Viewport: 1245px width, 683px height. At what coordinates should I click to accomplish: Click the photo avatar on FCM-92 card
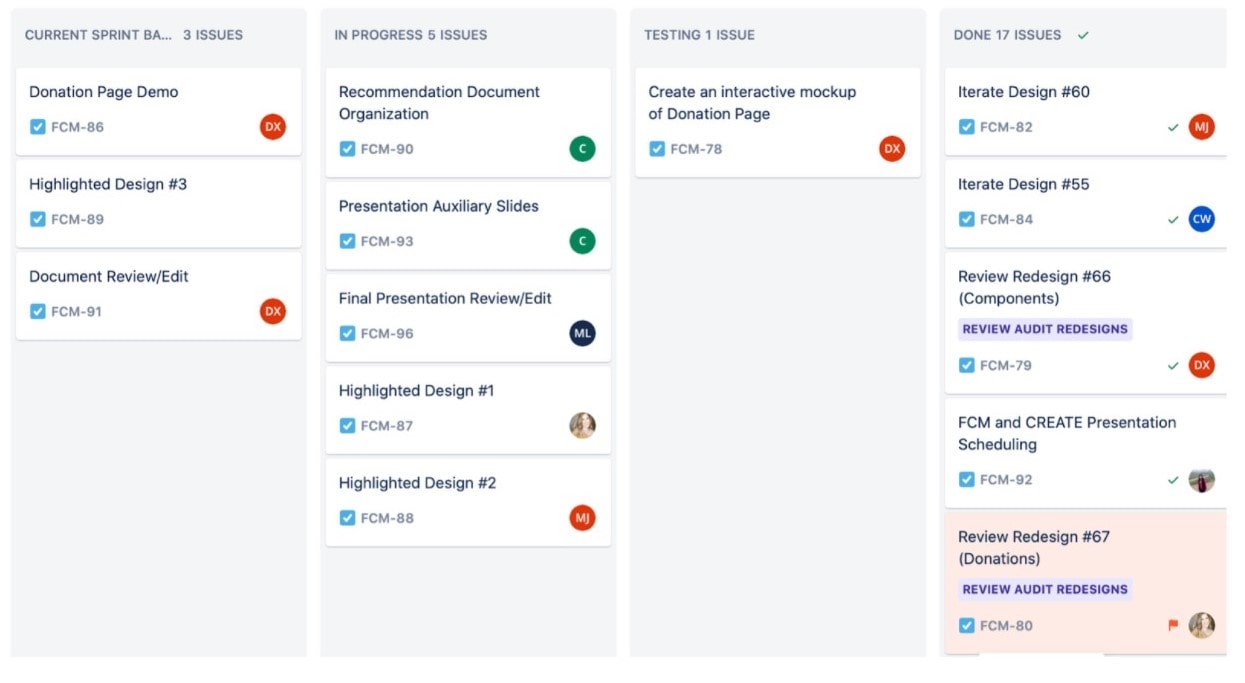tap(1201, 480)
